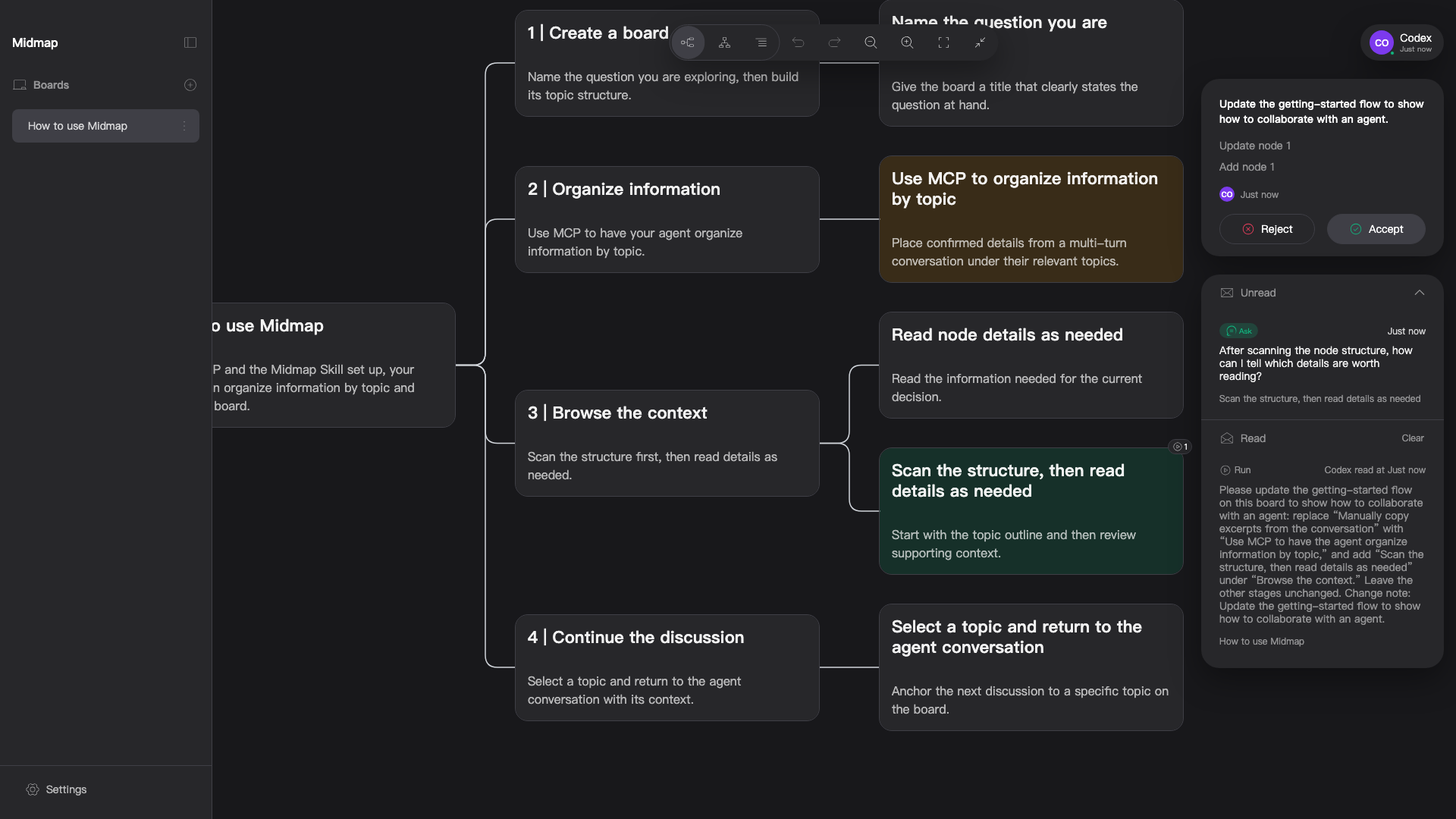Select the 'Select a topic and return' node

point(1031,667)
